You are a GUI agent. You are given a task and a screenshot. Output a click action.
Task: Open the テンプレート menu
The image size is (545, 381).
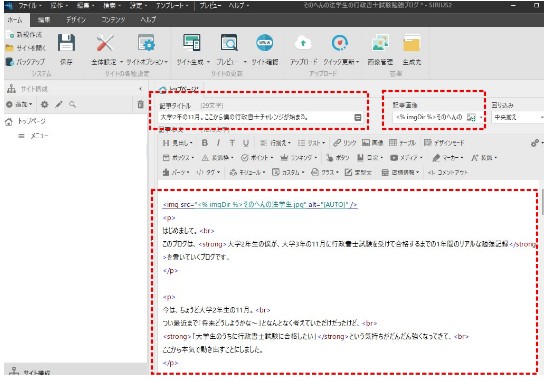[x=172, y=6]
